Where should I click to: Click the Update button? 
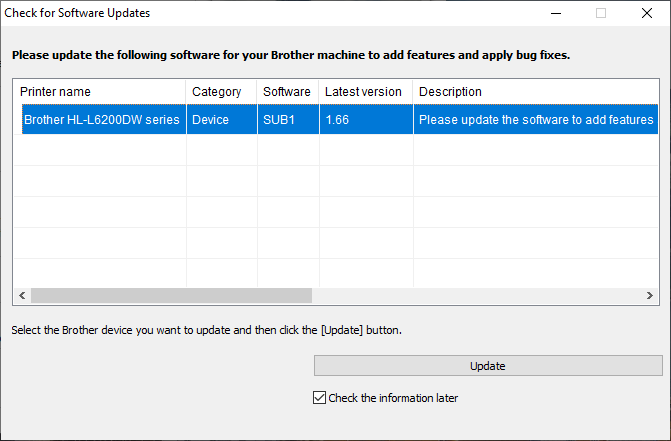click(x=488, y=366)
